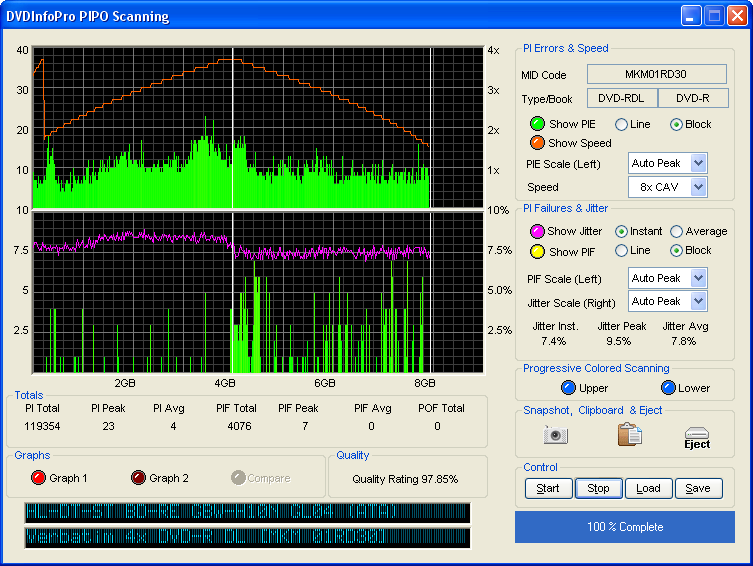Click the PIF and jitter graph

pos(258,292)
